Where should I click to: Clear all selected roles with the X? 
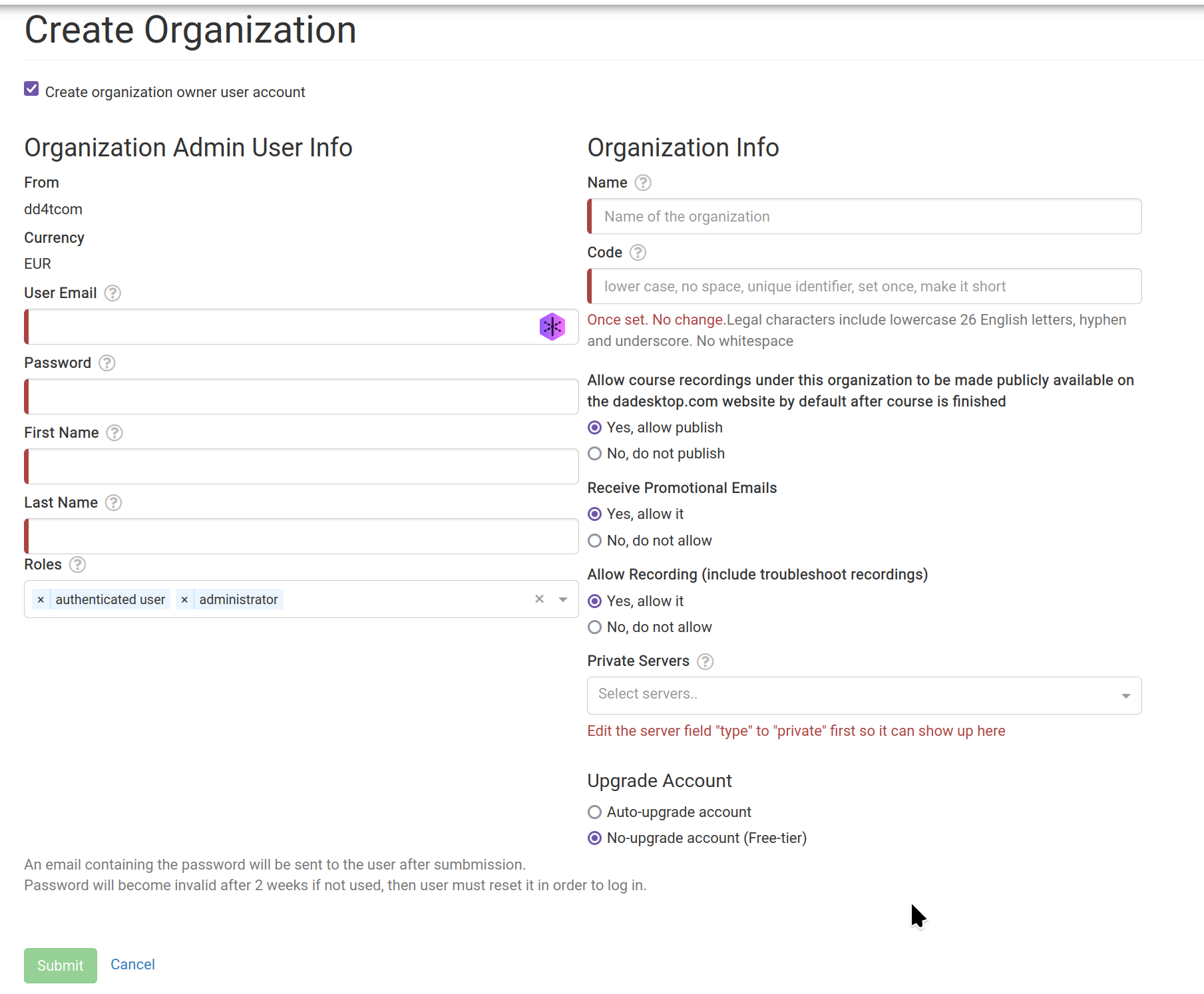tap(539, 599)
